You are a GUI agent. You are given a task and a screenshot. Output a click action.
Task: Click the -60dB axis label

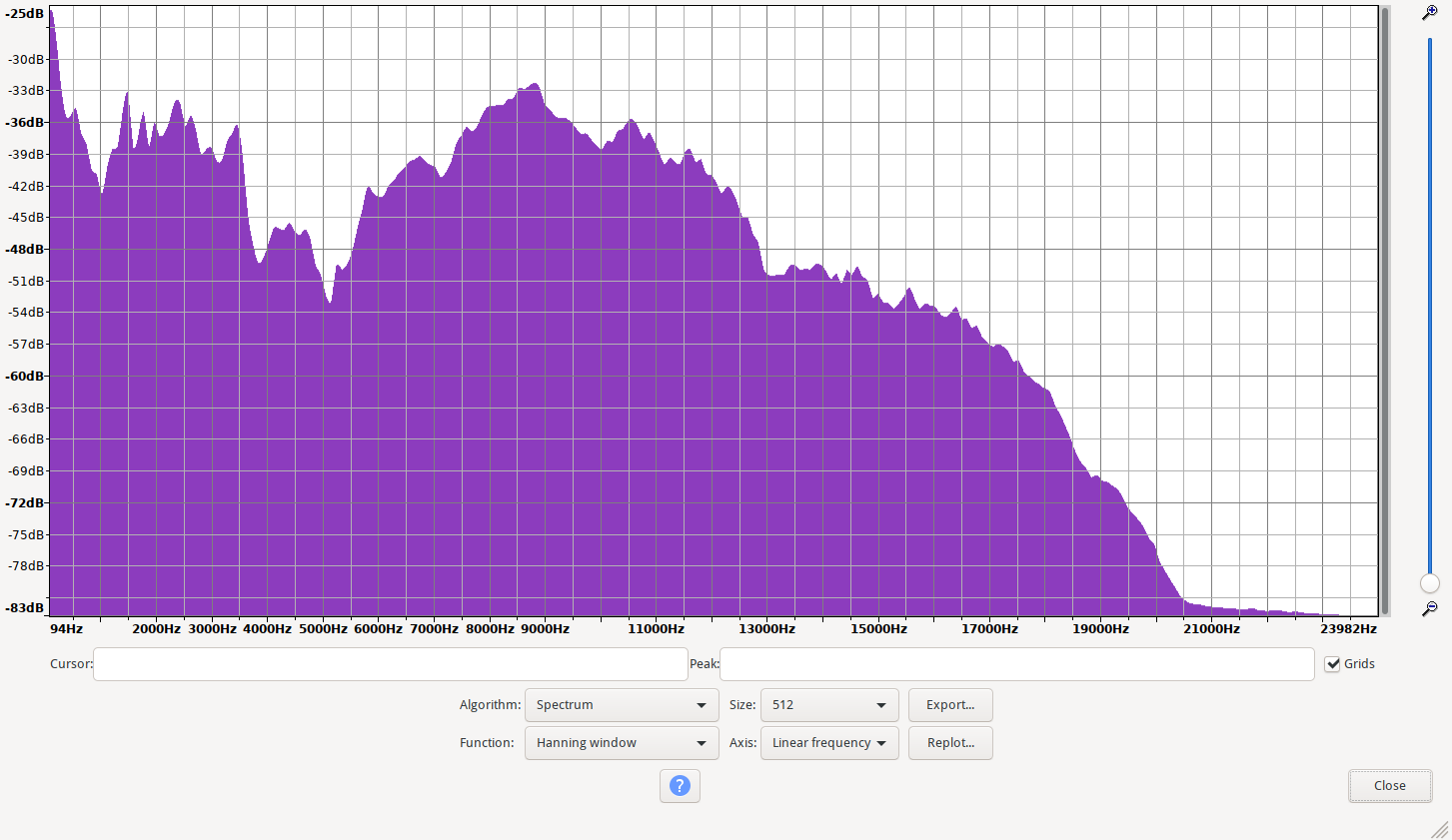pyautogui.click(x=26, y=377)
